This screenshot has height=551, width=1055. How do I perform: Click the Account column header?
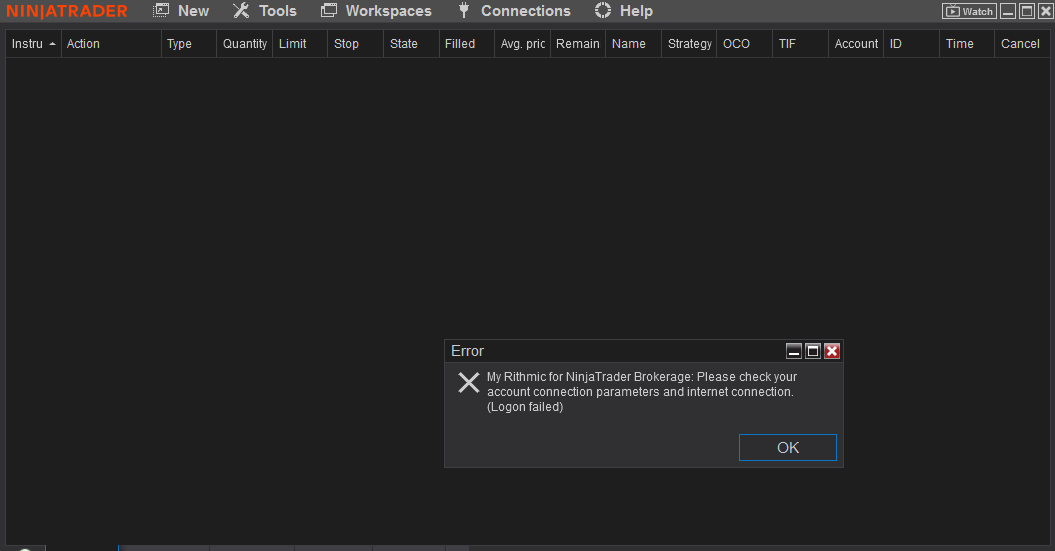856,44
